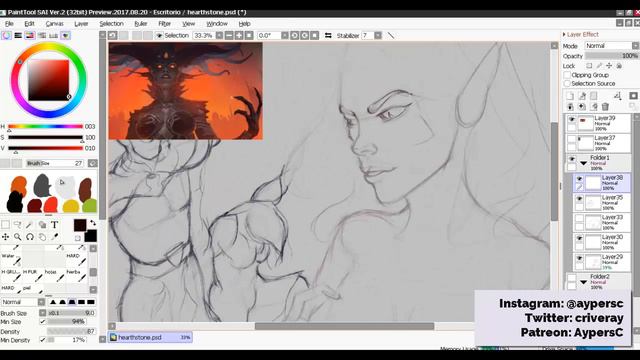Flip canvas view horizontally
The width and height of the screenshot is (640, 360).
point(328,36)
